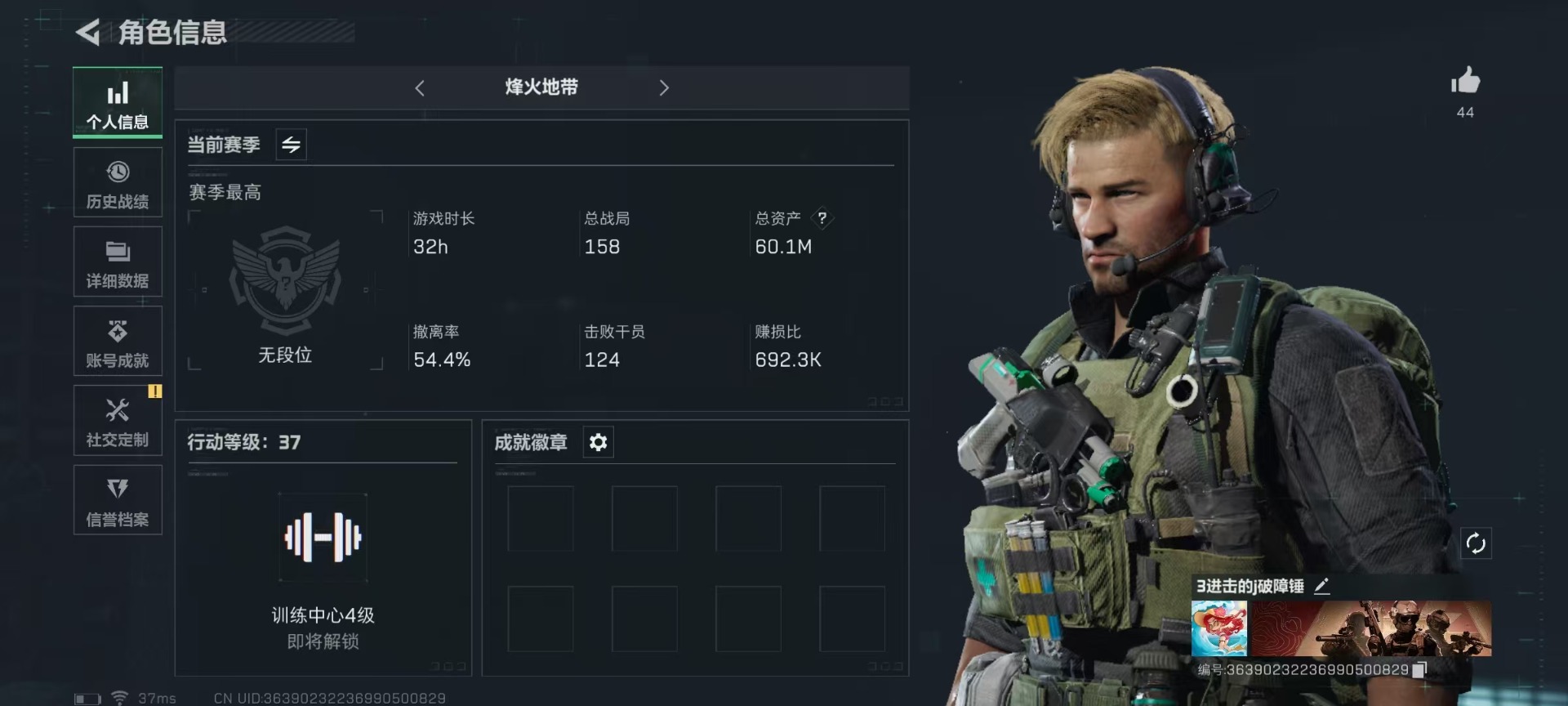The height and width of the screenshot is (706, 1568).
Task: Open the 成就徽章 gear settings
Action: tap(598, 442)
